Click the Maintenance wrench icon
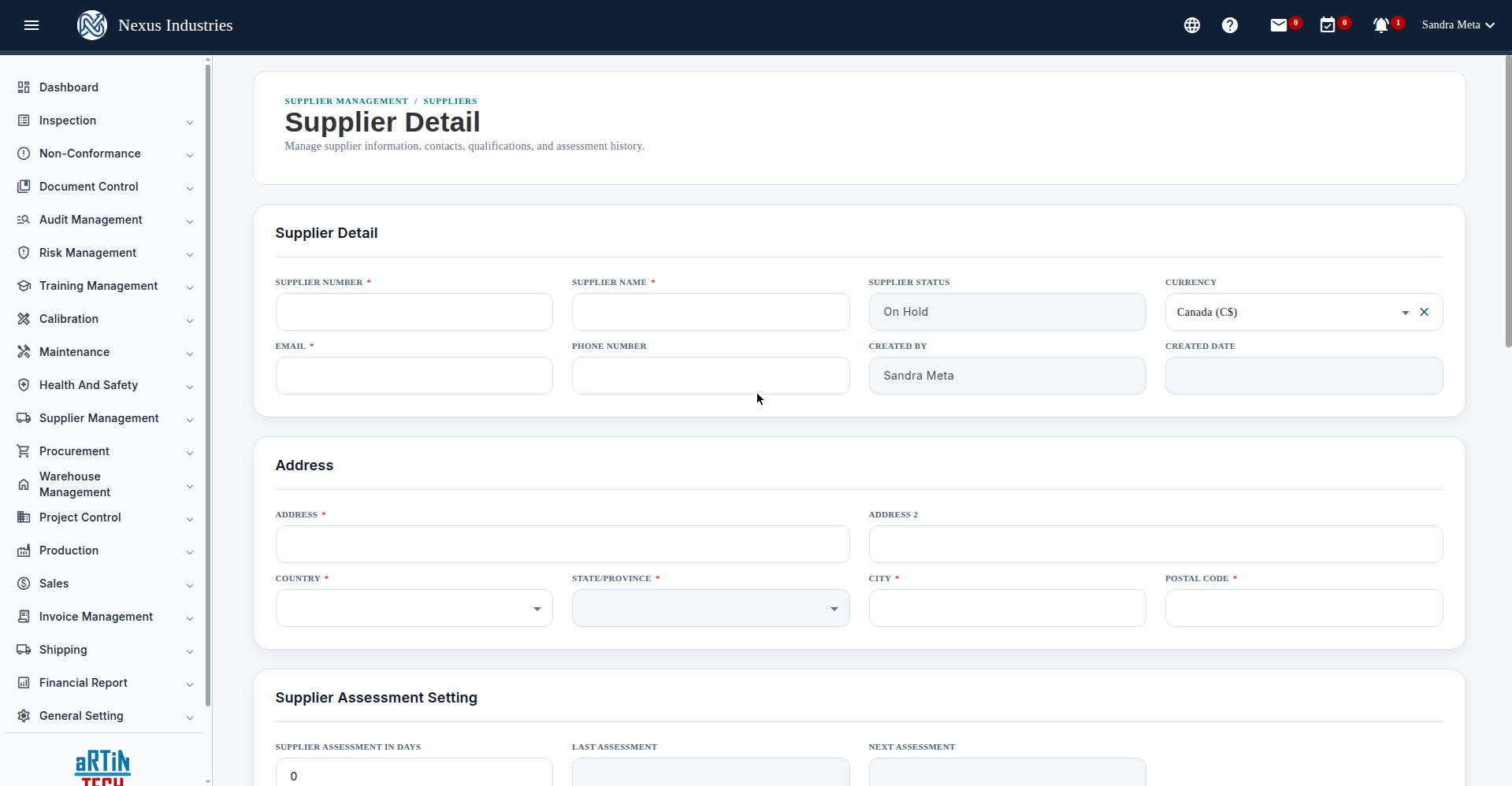The image size is (1512, 786). coord(24,352)
